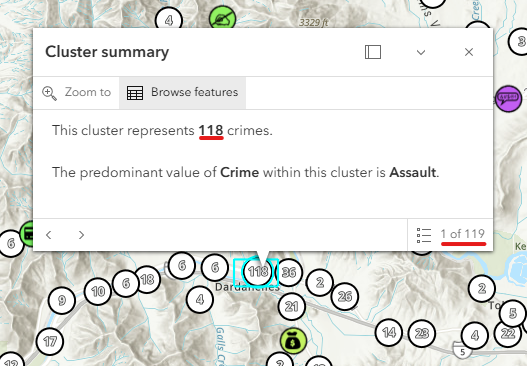The image size is (527, 366).
Task: Collapse the Cluster summary popup
Action: pos(421,52)
